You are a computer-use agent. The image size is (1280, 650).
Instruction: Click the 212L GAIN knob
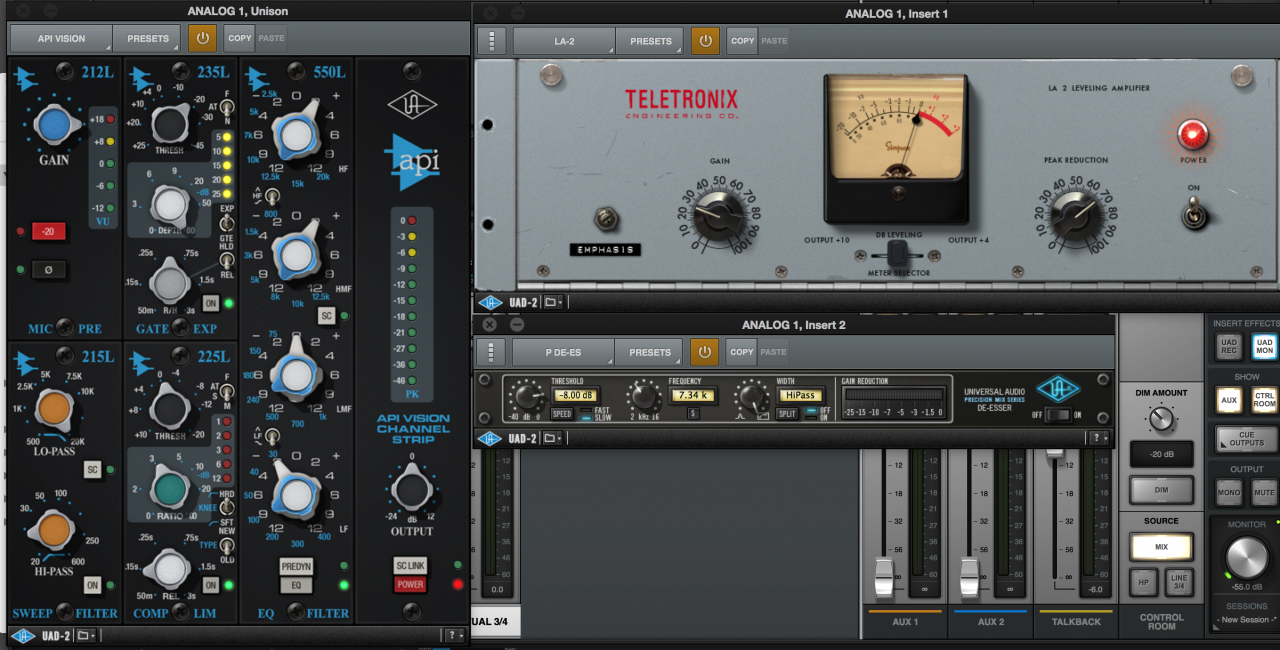[54, 125]
